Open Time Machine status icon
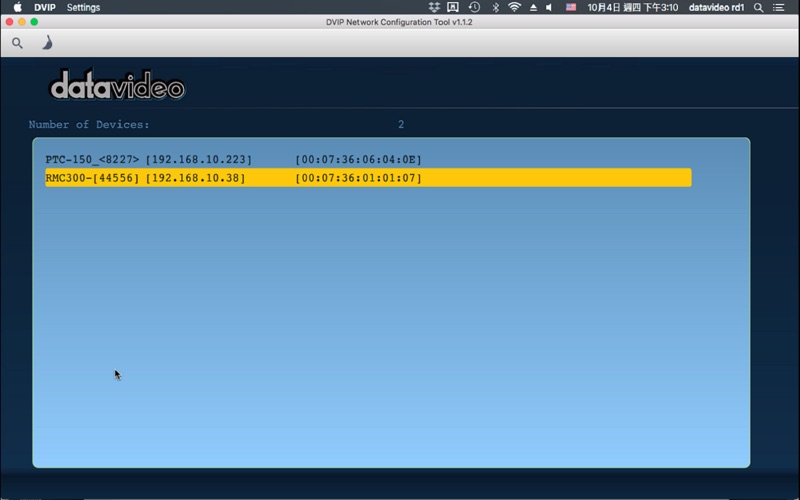800x500 pixels. click(474, 7)
